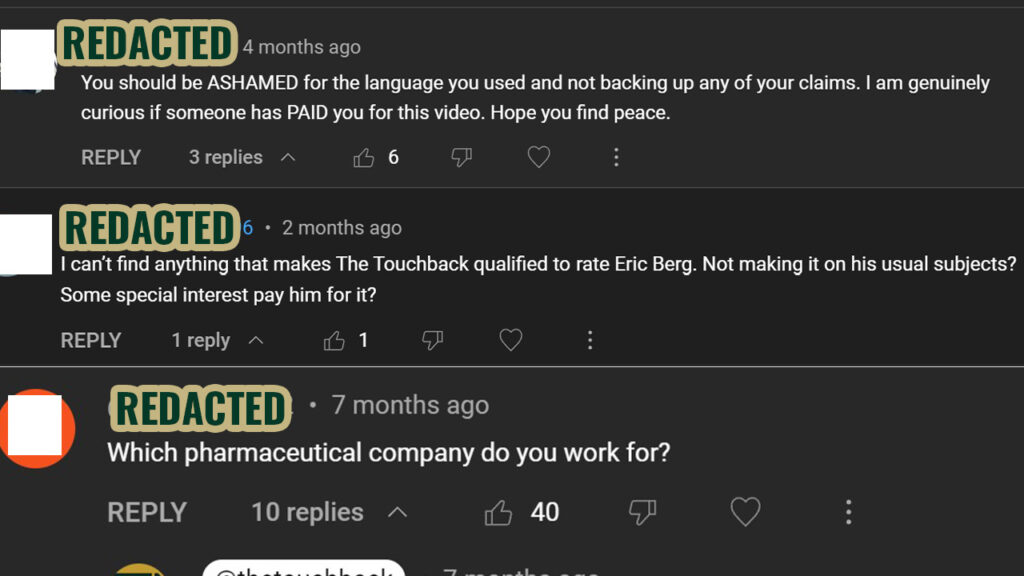Thumbs up the Eric Berg comment

click(334, 341)
